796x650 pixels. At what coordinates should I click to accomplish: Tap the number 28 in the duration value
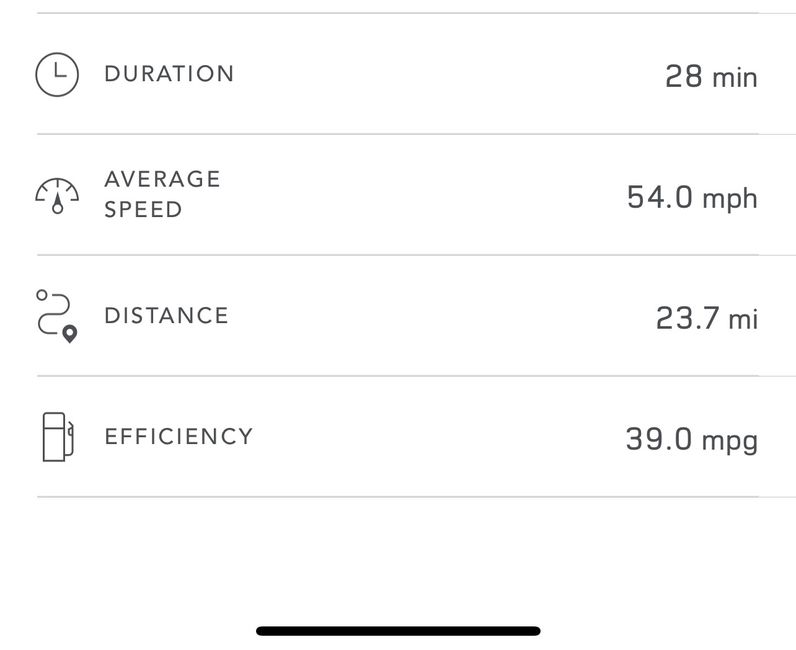point(684,76)
